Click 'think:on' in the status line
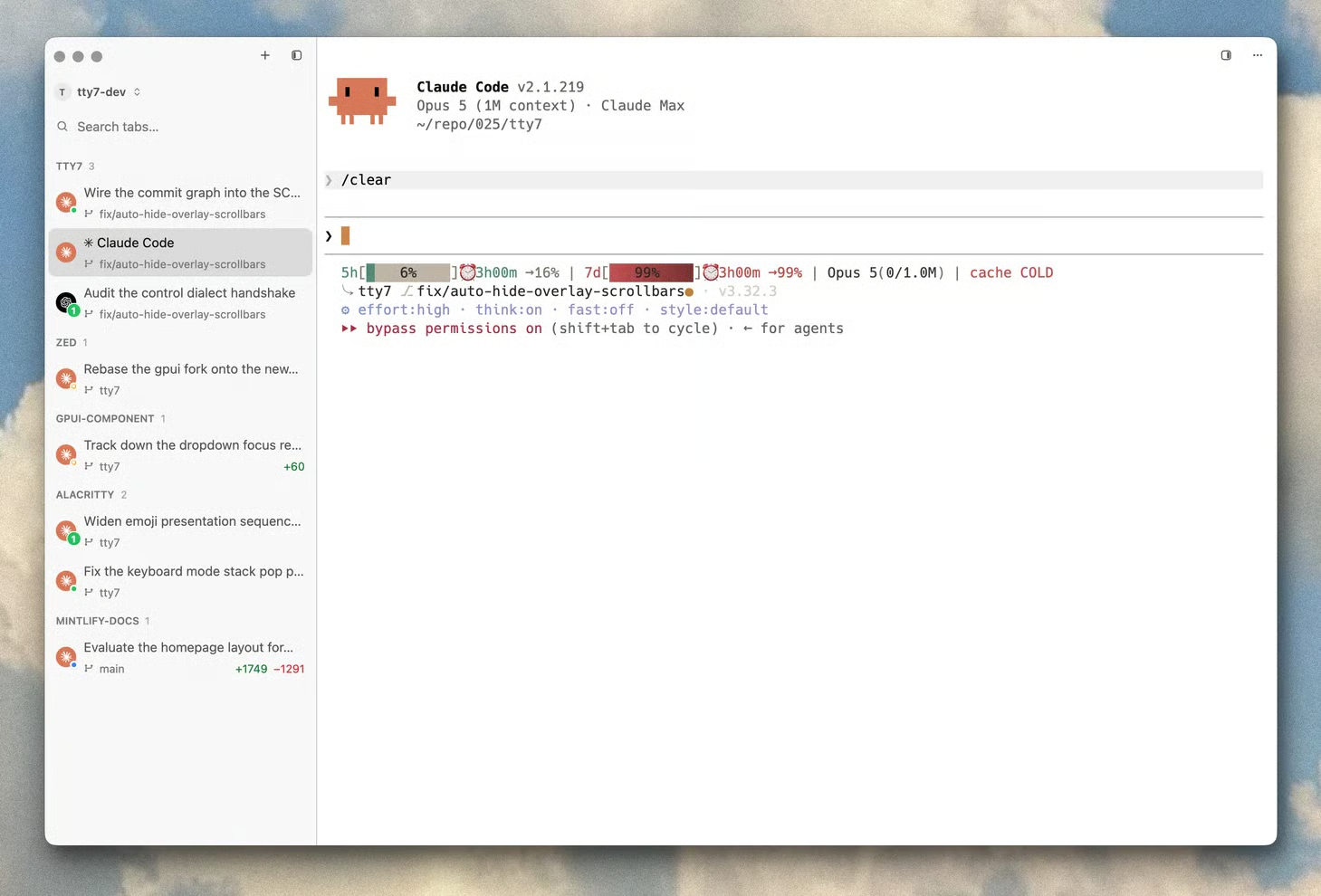 pos(509,310)
